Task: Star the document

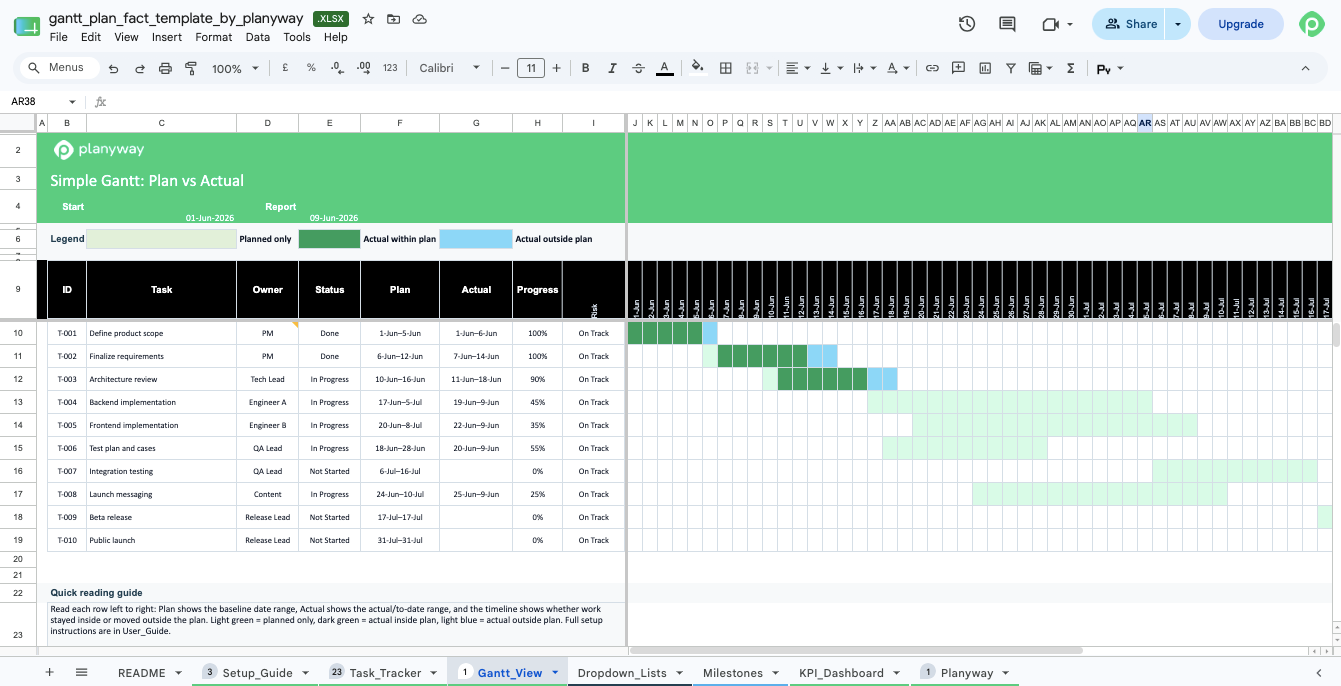Action: coord(368,19)
